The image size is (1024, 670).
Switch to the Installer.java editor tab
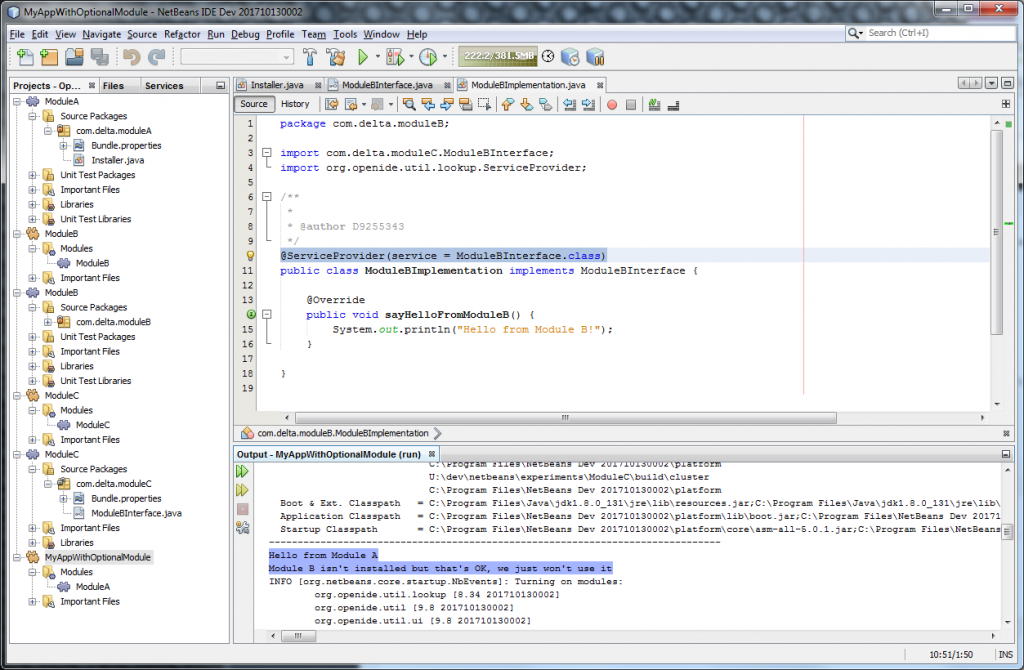point(278,85)
